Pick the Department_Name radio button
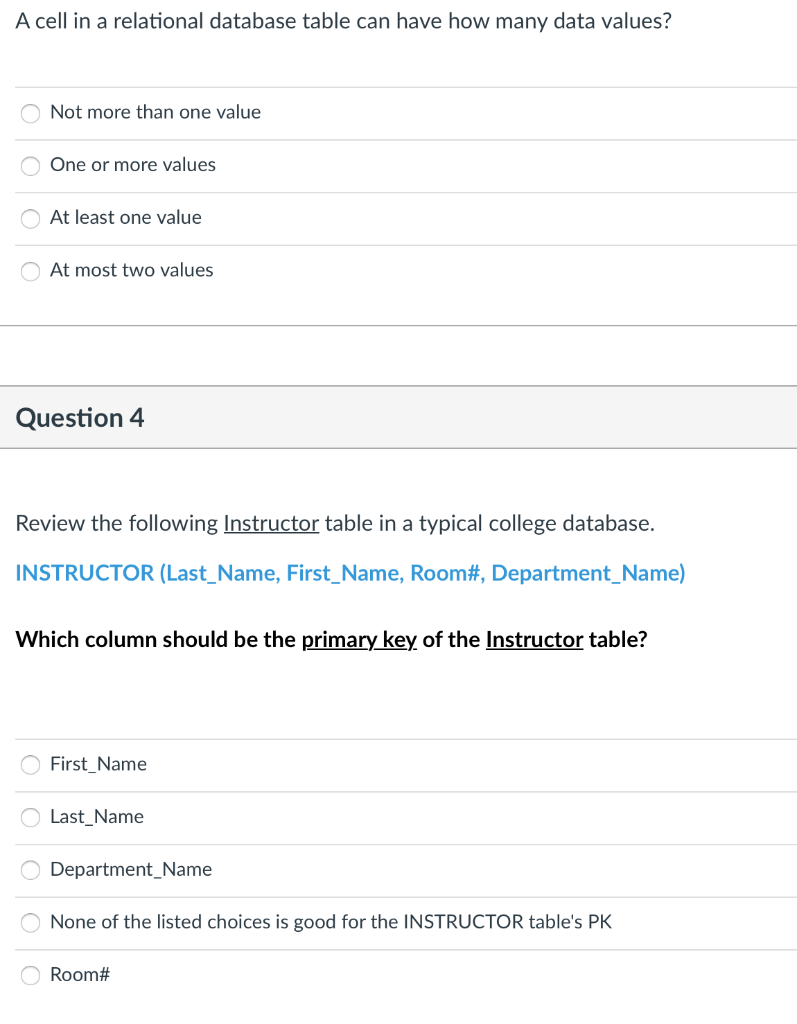 32,870
